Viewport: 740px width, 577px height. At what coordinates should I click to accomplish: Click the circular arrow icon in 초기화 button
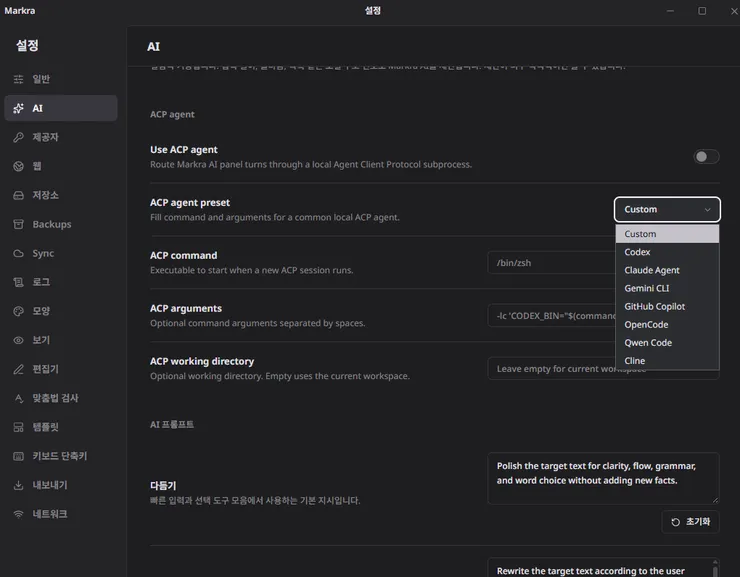(675, 522)
